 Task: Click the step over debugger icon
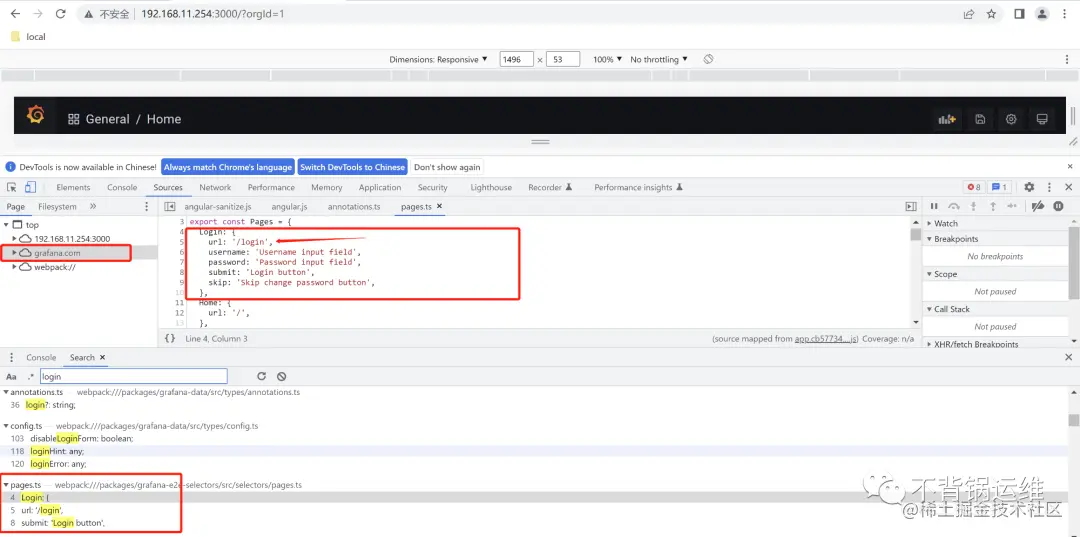(953, 206)
